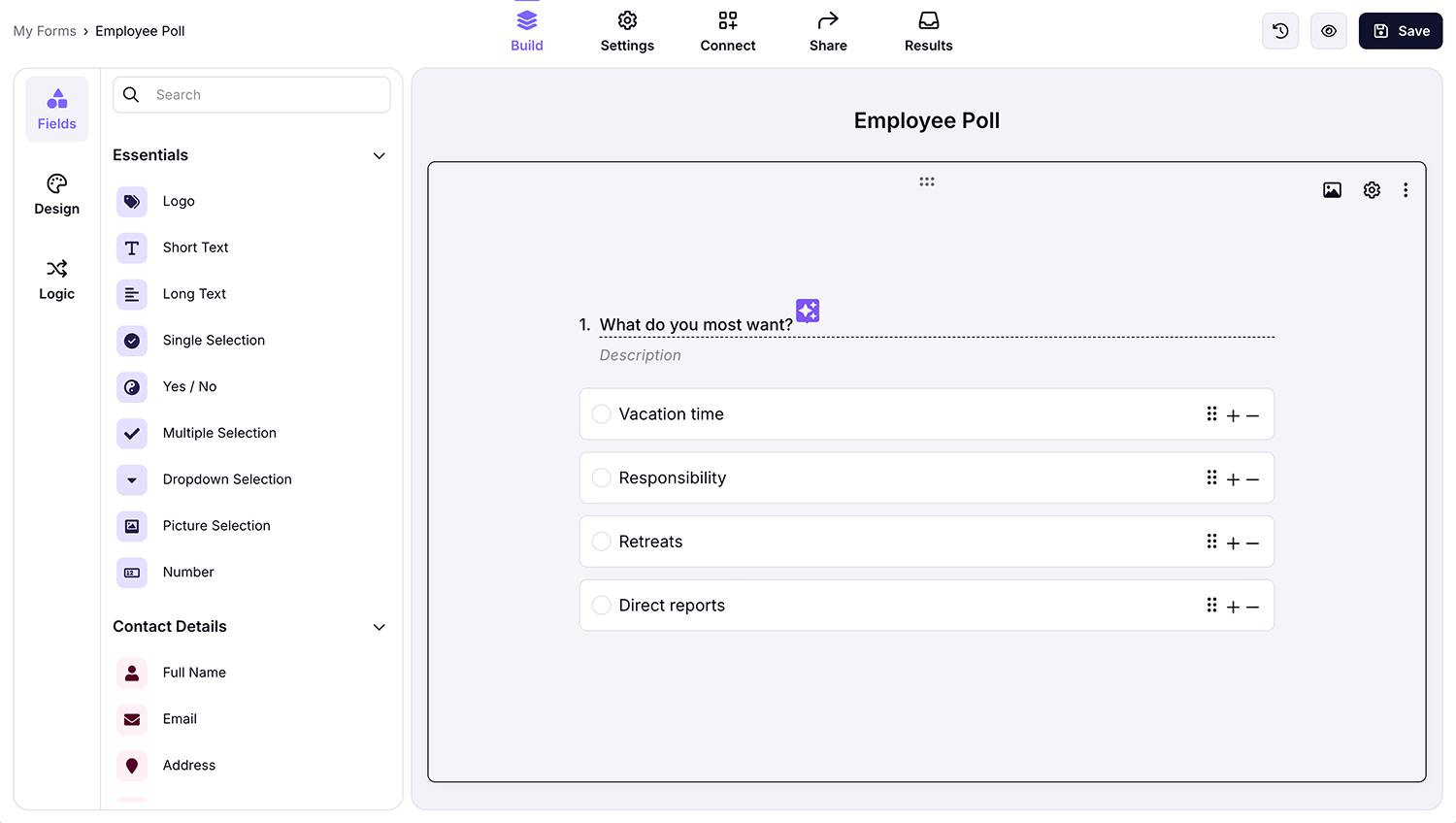Click the revision history icon
Screen dimensions: 1456x823
(x=1279, y=30)
